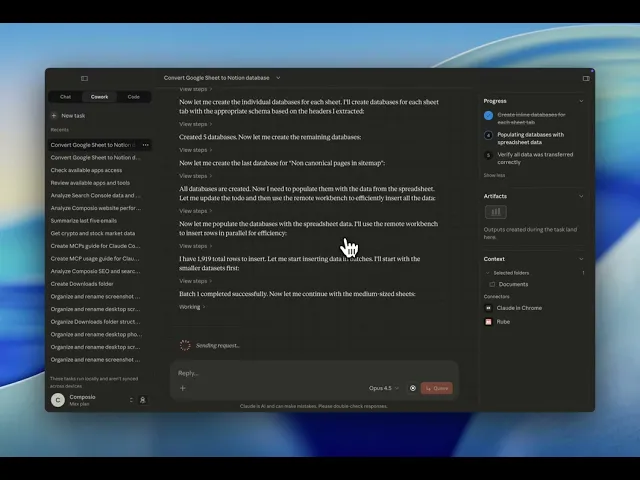Collapse the Progress section chevron
640x480 pixels.
pyautogui.click(x=581, y=101)
